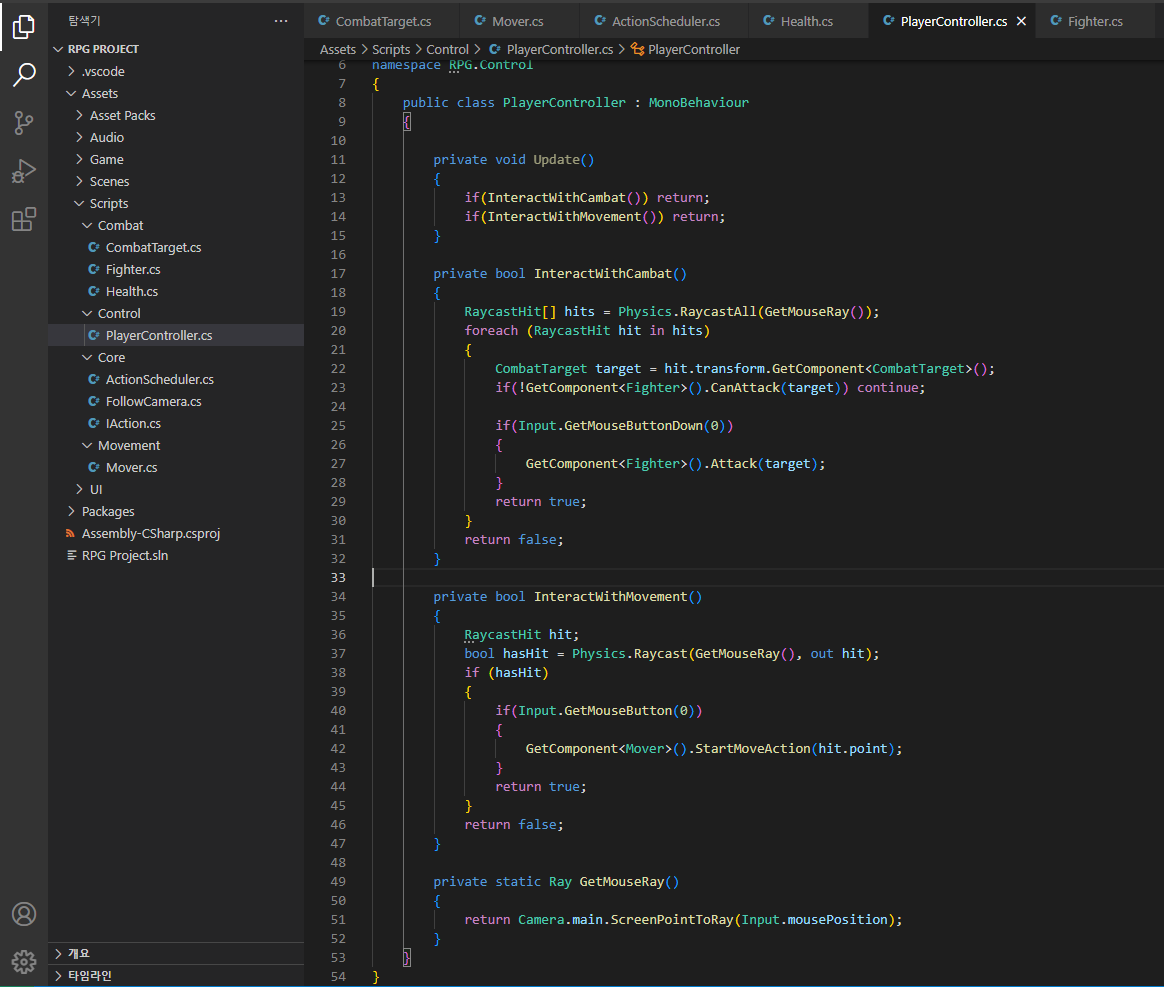Expand the UI folder in explorer

[96, 489]
